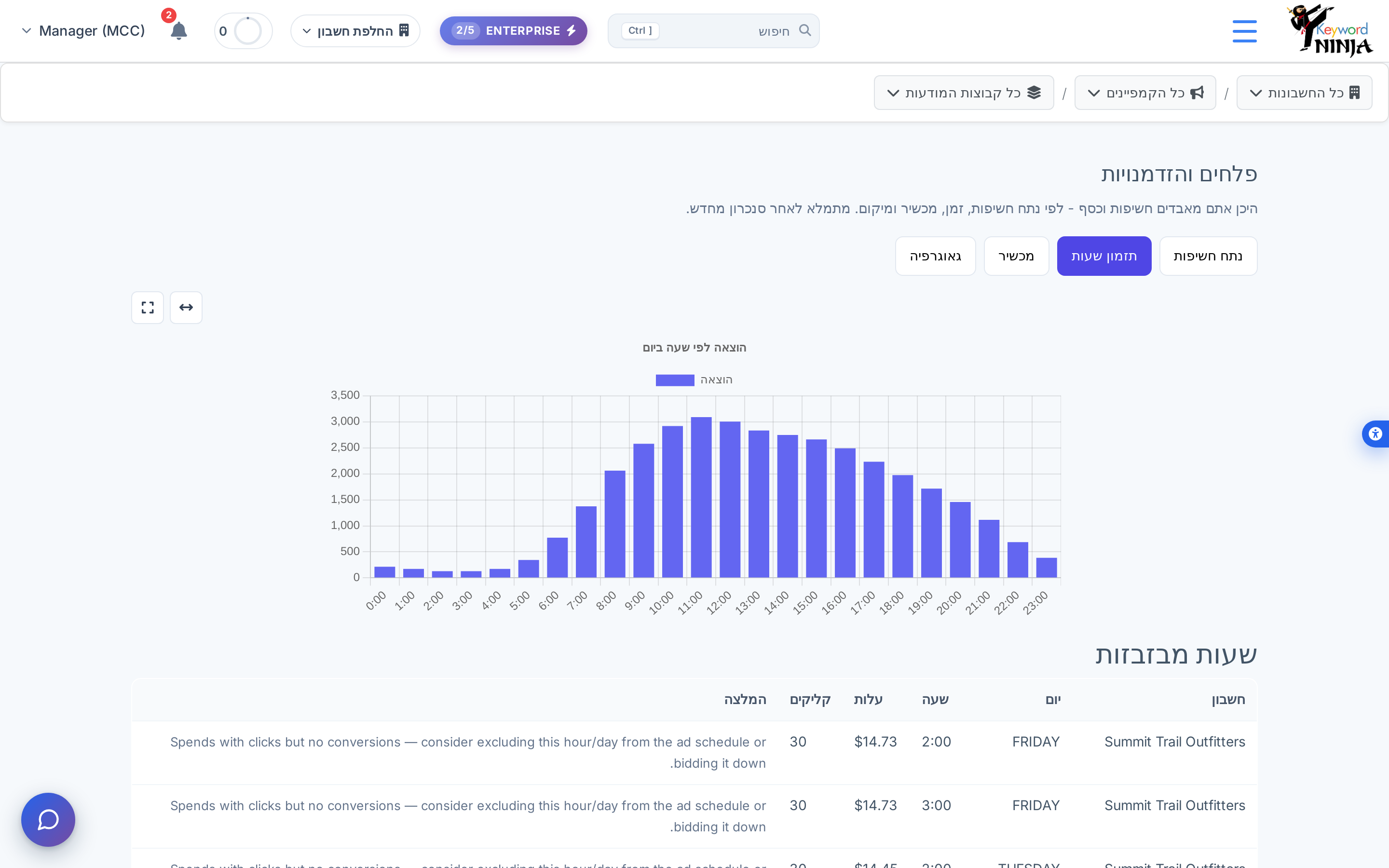The image size is (1389, 868).
Task: Click the FRIDAY cell in the 2:00 row
Action: coord(1036,742)
